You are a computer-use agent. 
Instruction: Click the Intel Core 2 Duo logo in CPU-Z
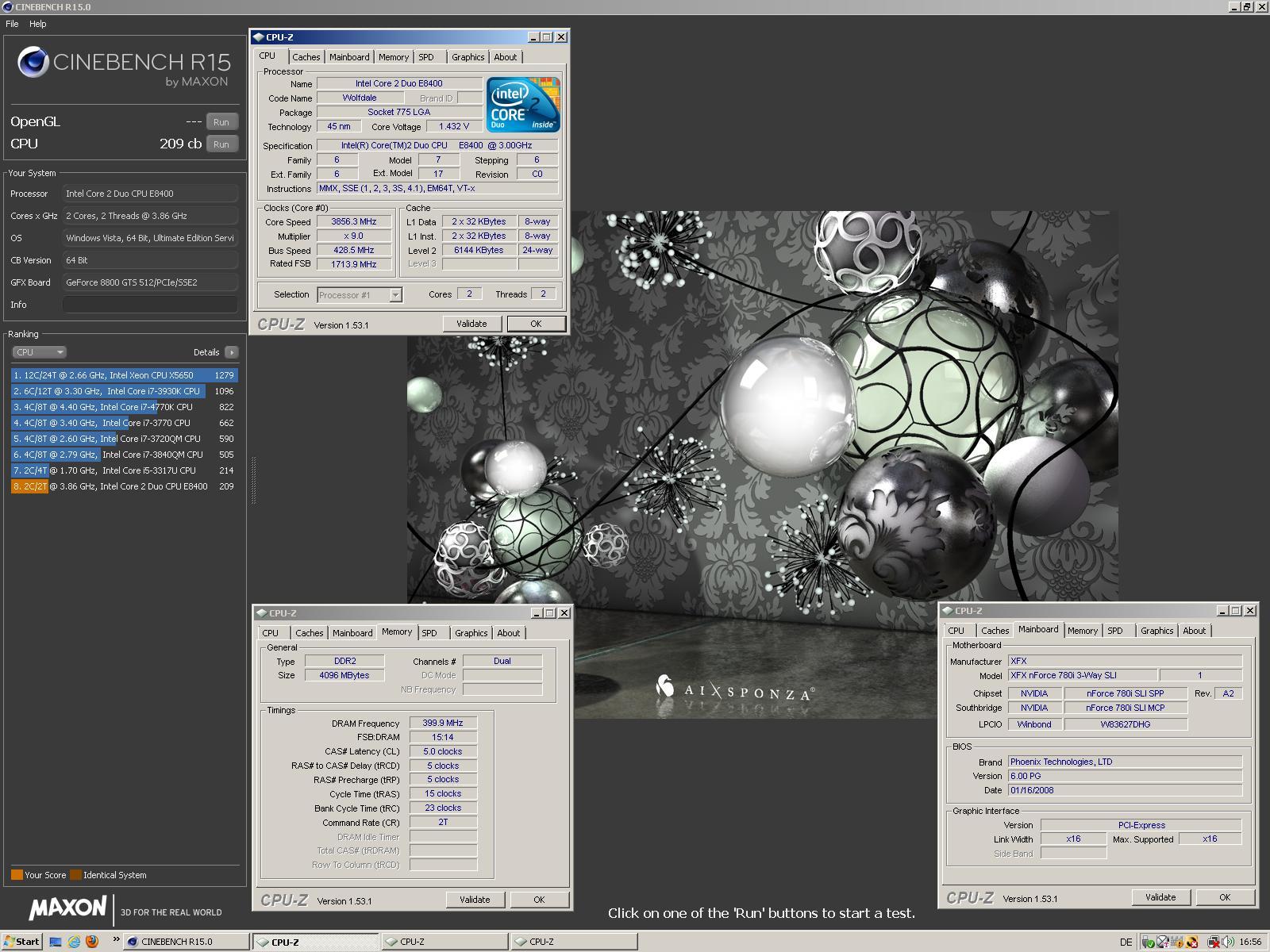coord(523,105)
